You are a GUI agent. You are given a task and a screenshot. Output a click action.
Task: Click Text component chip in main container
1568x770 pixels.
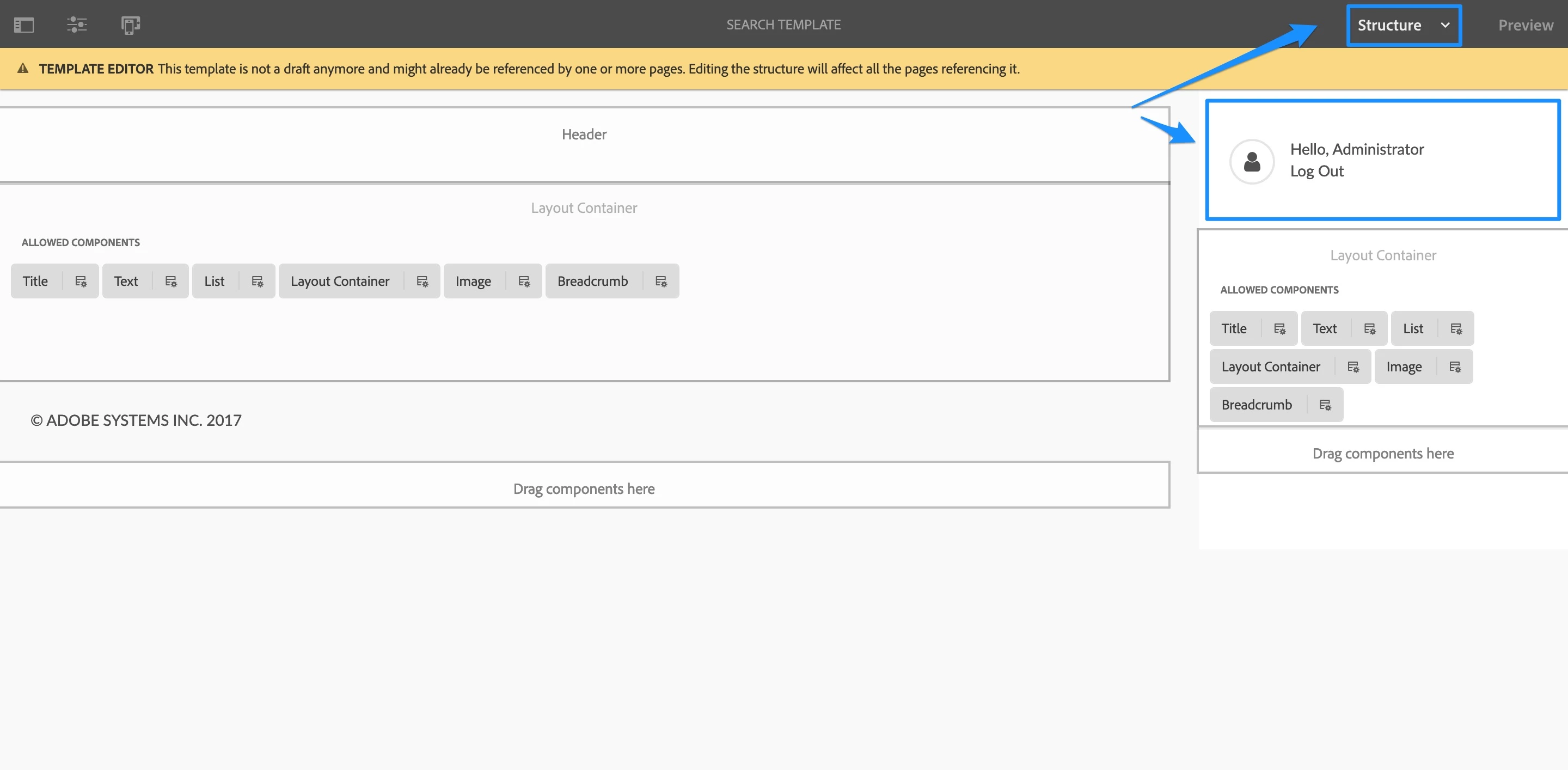tap(126, 281)
